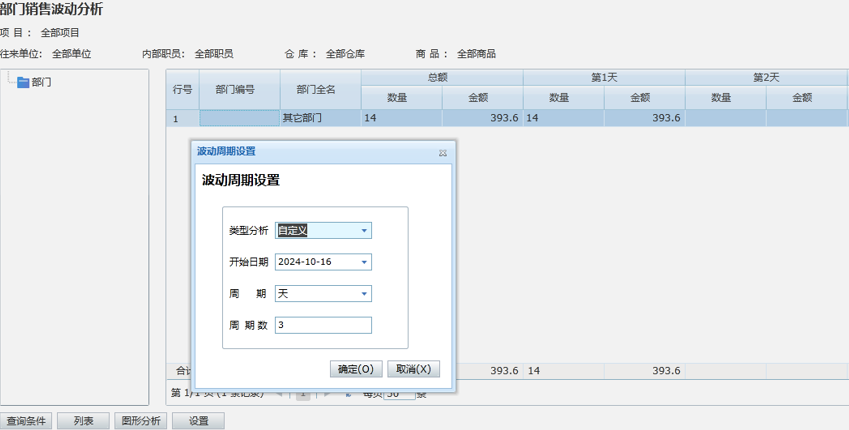The image size is (849, 430).
Task: Click the 第1天 column group header
Action: [x=604, y=77]
